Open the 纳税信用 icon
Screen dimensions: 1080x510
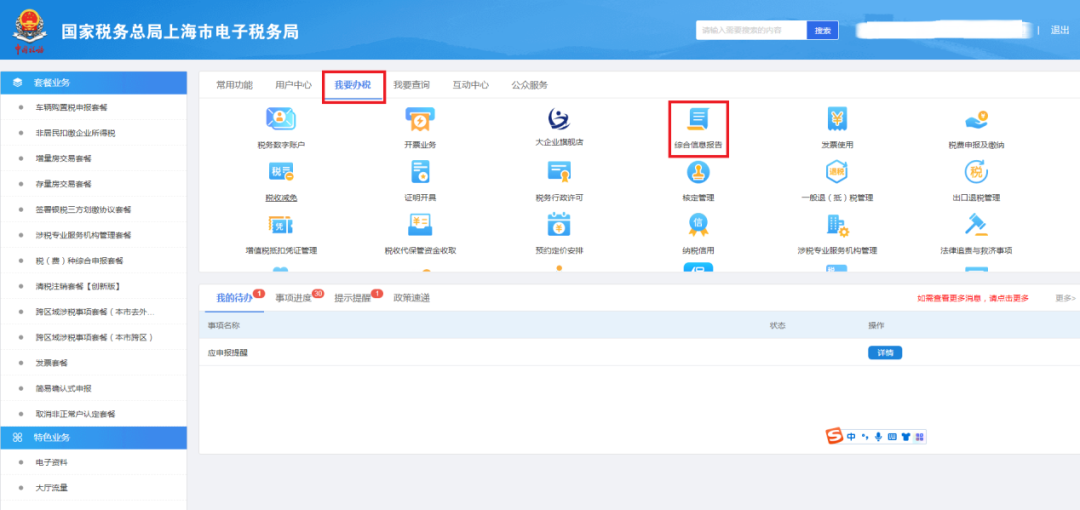[x=698, y=225]
